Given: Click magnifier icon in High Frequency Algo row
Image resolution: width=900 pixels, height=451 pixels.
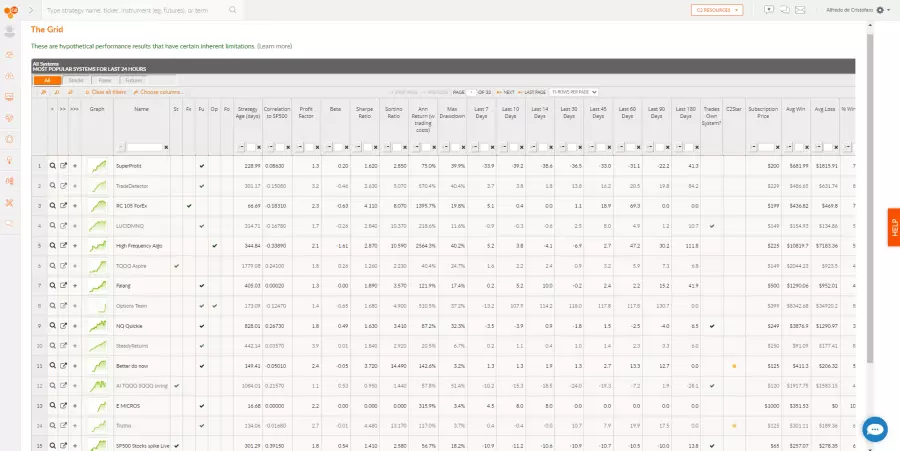Looking at the screenshot, I should [52, 246].
